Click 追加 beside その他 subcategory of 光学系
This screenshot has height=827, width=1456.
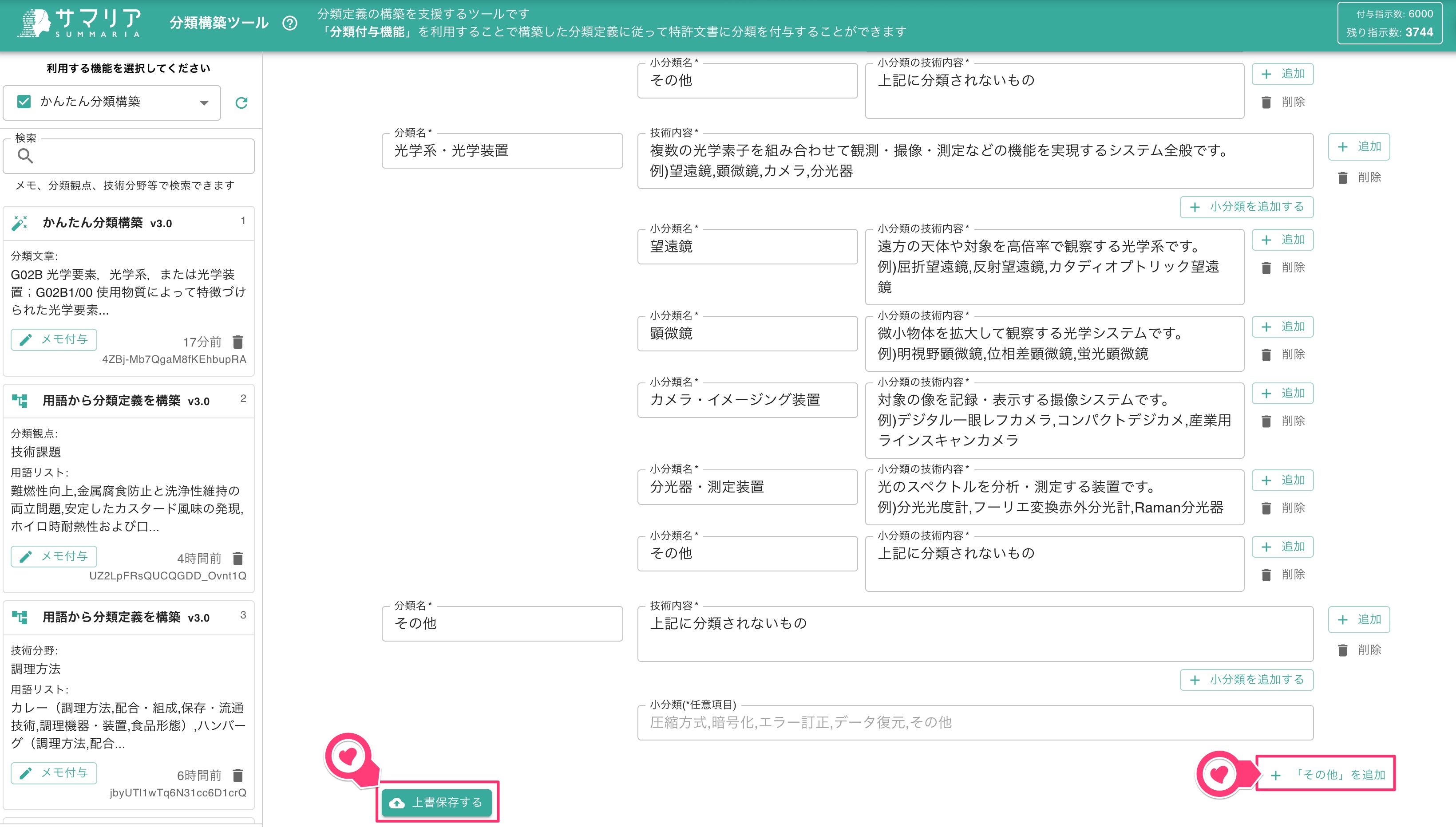(x=1283, y=547)
